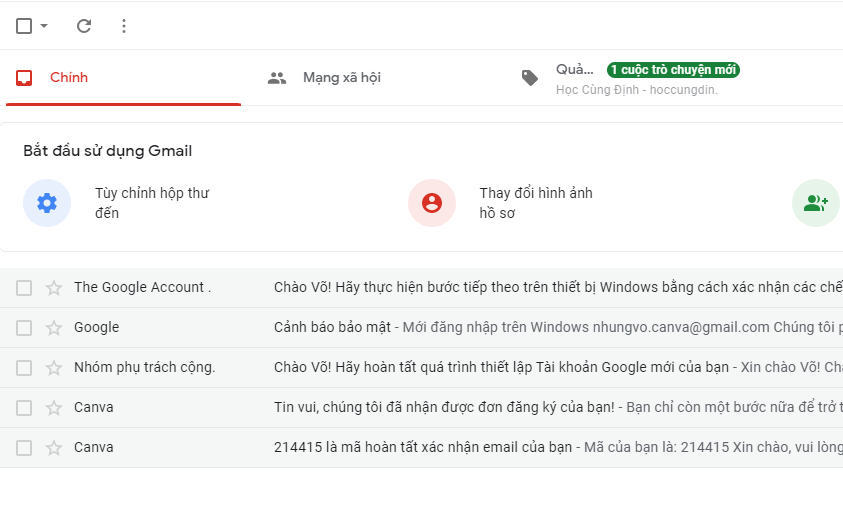Star the Canva 214415 verification email

coord(54,447)
